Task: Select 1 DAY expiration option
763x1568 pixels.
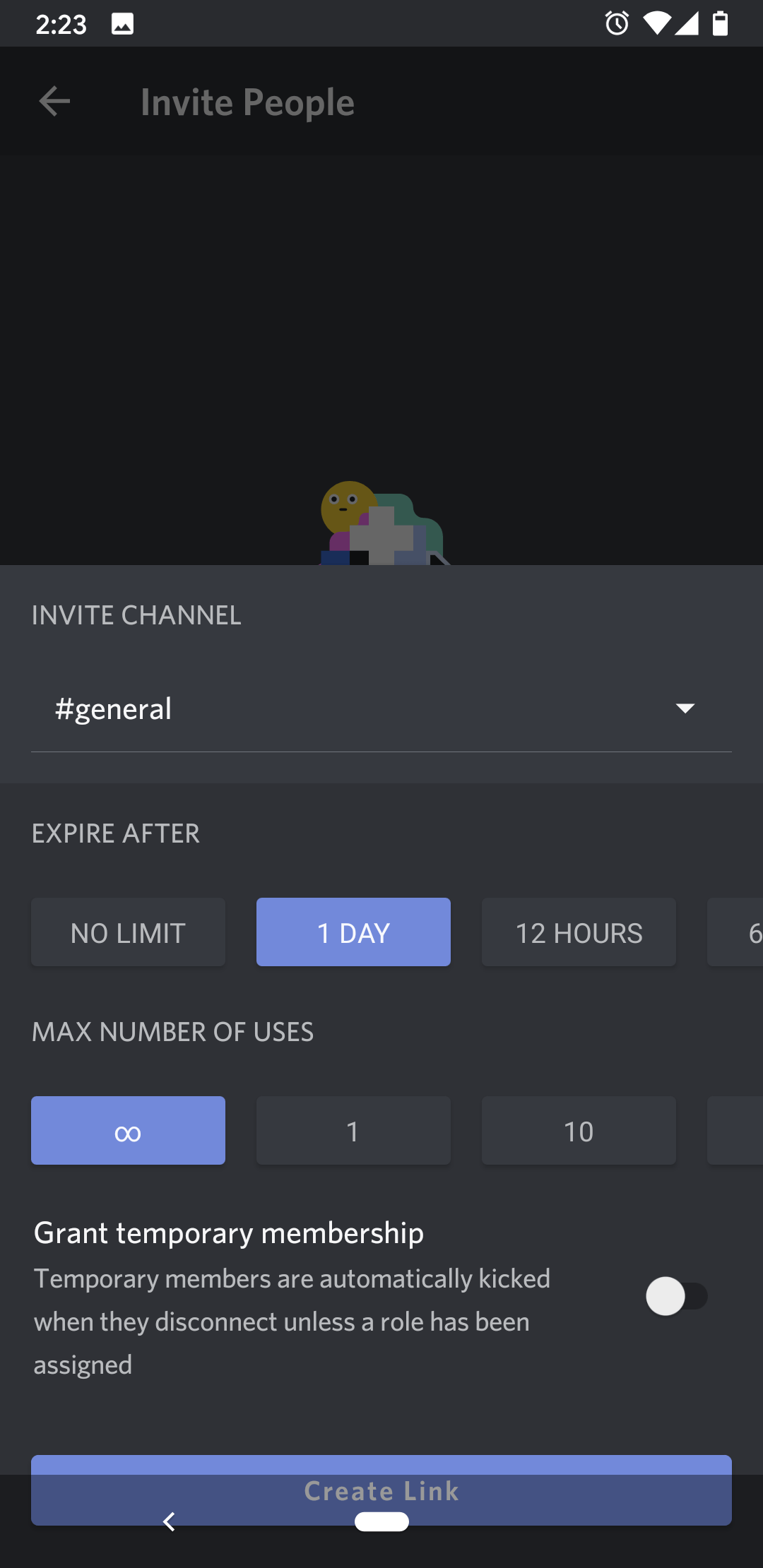Action: (x=353, y=932)
